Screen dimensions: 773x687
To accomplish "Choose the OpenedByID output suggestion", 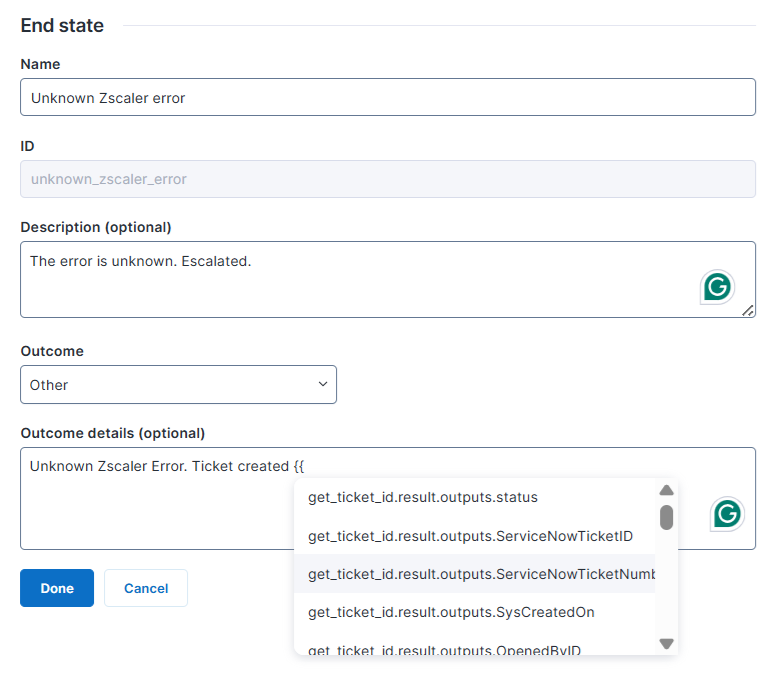I will (x=444, y=649).
